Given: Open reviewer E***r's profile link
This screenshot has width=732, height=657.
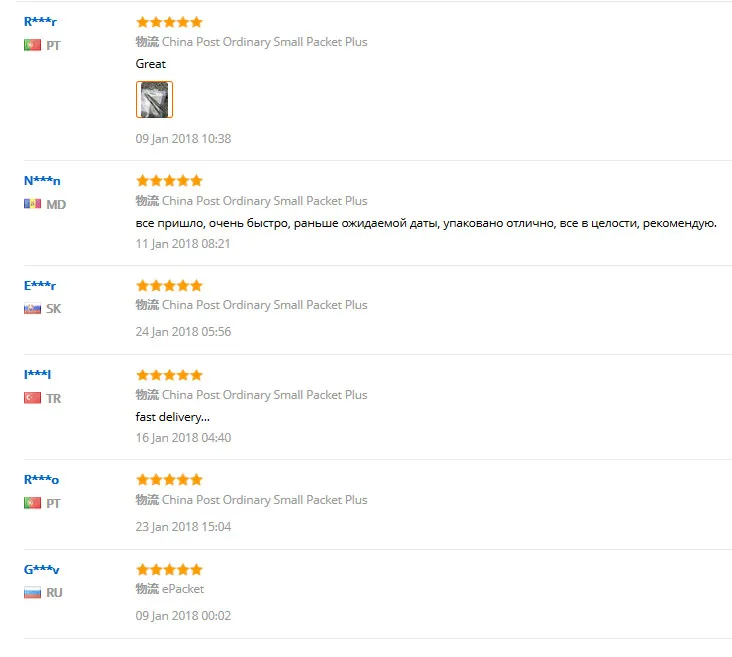Looking at the screenshot, I should pyautogui.click(x=40, y=285).
